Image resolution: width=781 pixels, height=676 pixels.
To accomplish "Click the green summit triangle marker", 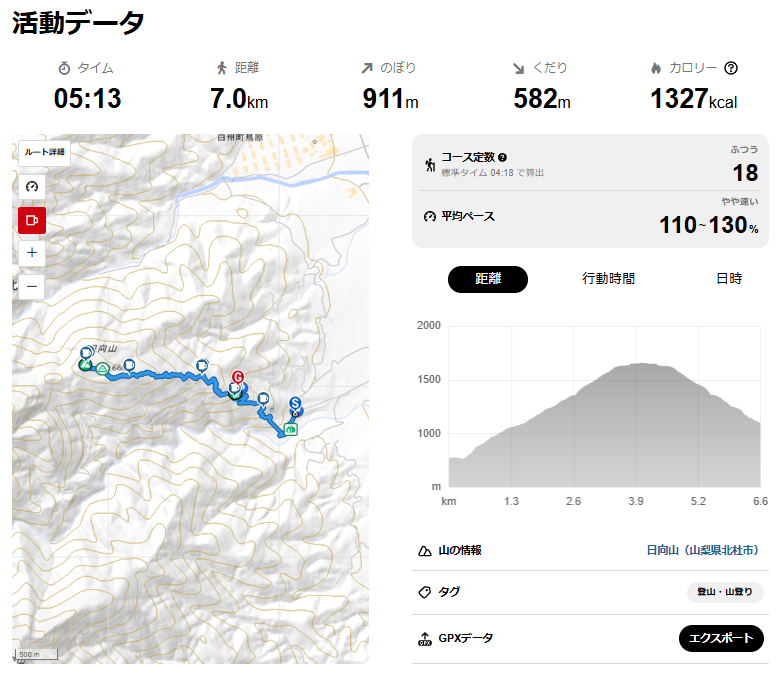I will tap(103, 369).
